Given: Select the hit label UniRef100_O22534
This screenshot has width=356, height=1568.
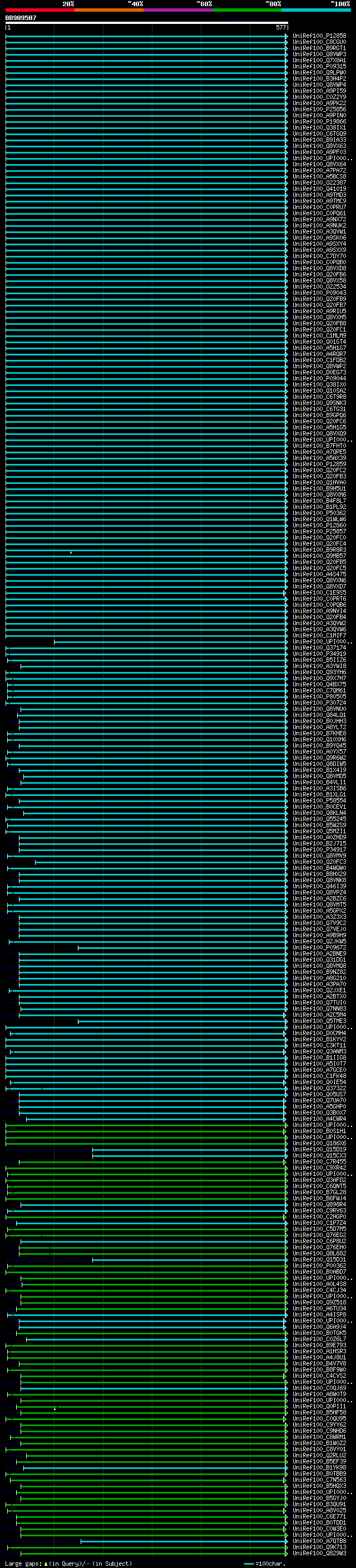Looking at the screenshot, I should [319, 286].
